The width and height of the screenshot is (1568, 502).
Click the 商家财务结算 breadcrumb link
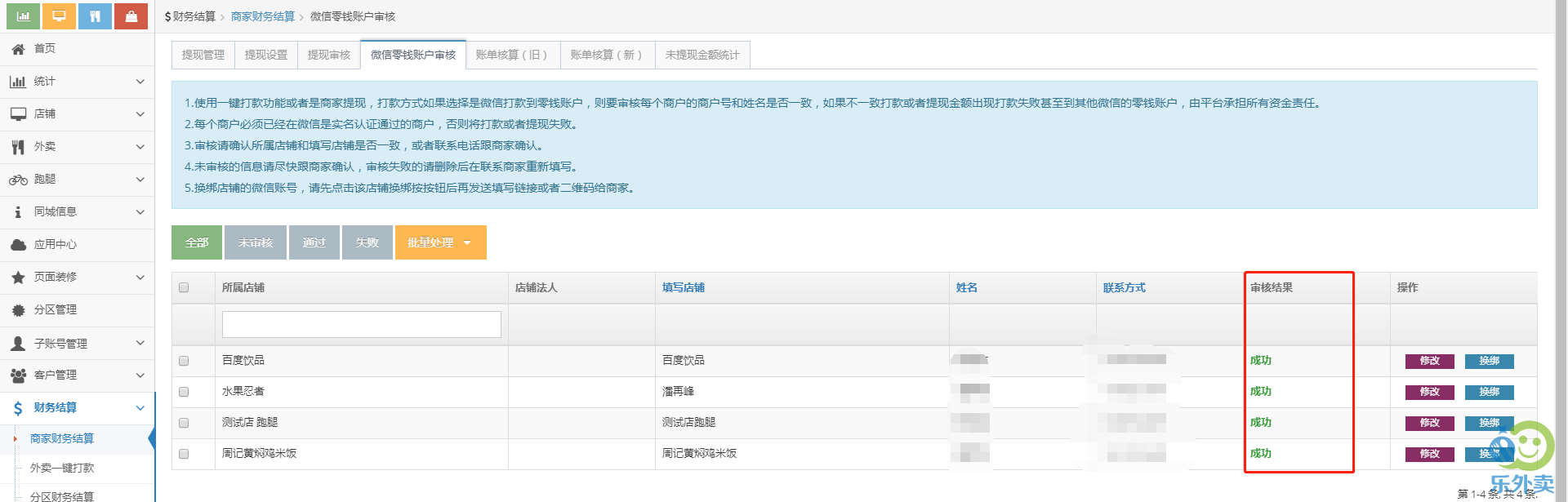[x=262, y=16]
